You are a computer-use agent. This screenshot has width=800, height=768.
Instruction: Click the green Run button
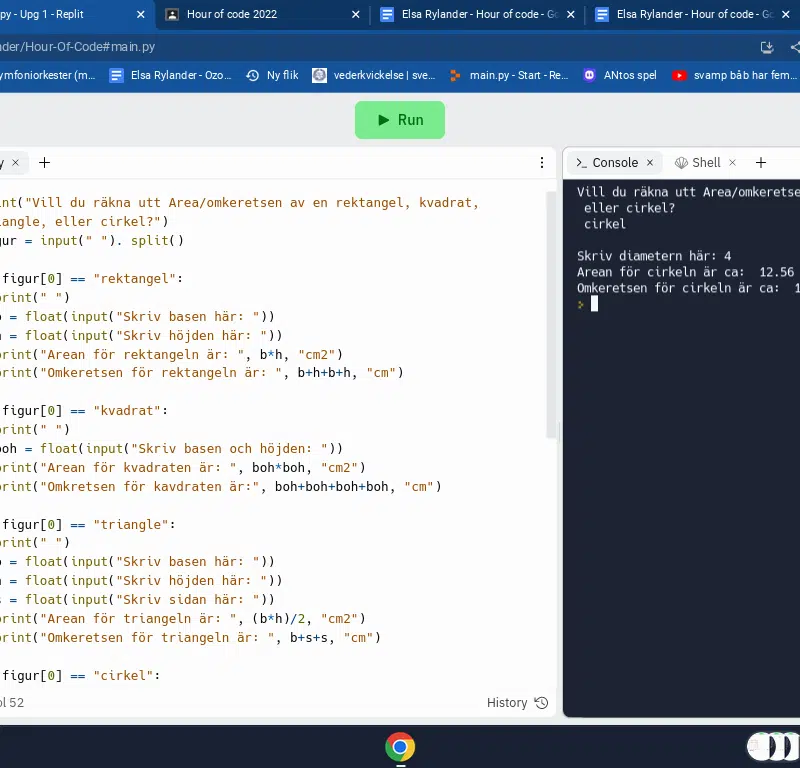coord(400,120)
